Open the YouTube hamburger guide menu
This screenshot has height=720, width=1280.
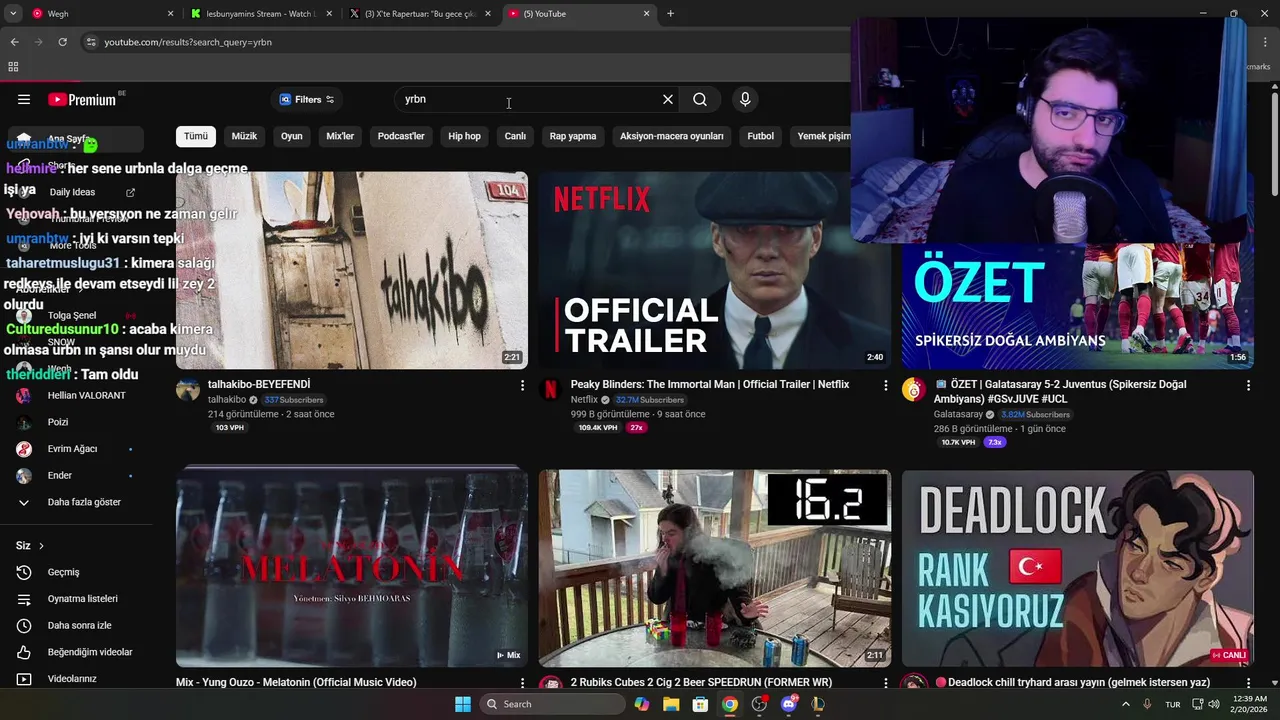point(24,99)
